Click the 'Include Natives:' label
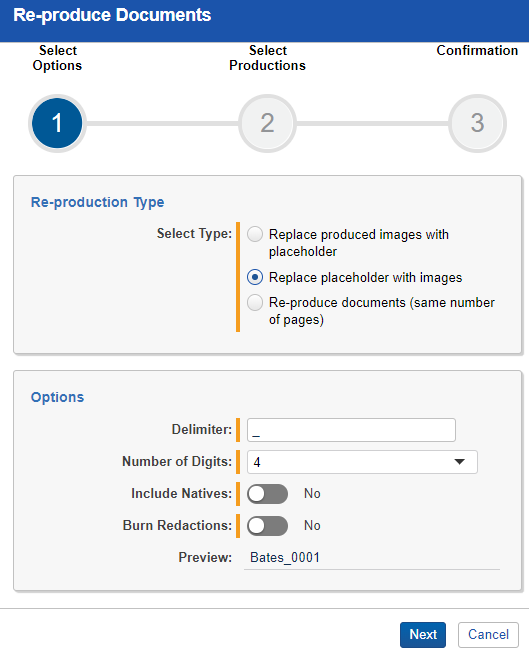This screenshot has height=649, width=529. pyautogui.click(x=182, y=493)
